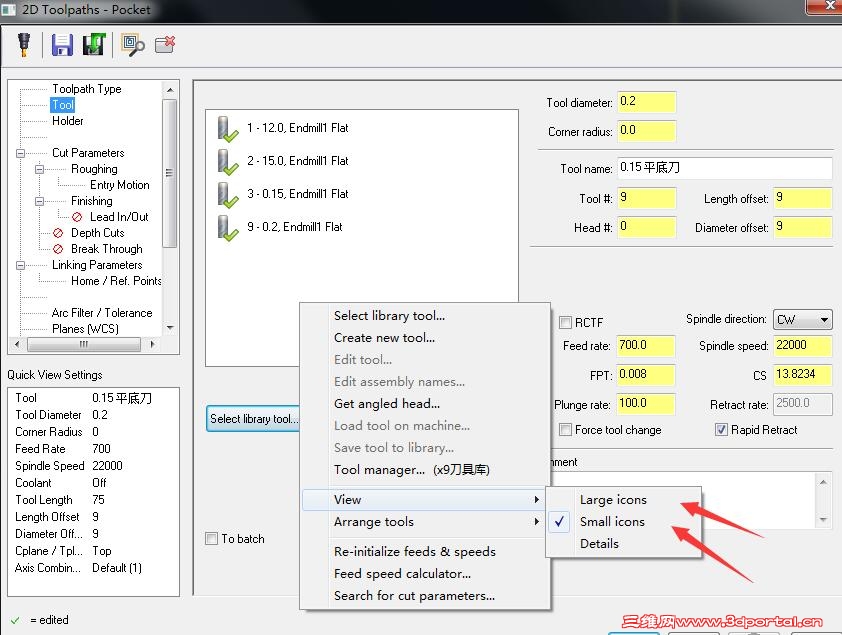Click the disabled icon next to Depth Cuts
The image size is (842, 635).
point(58,233)
